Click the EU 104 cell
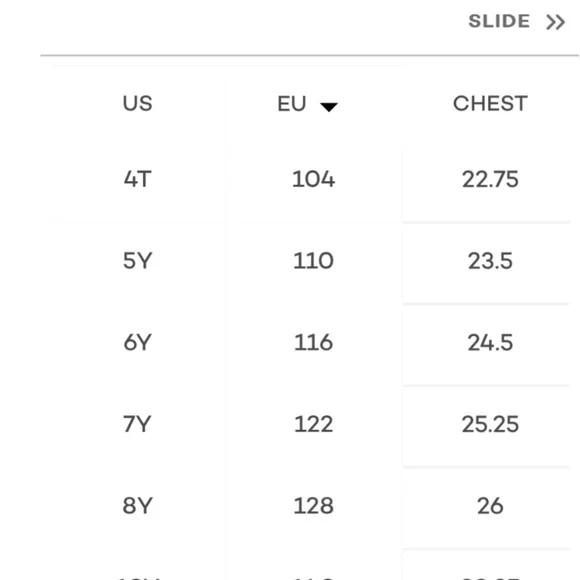 (313, 179)
